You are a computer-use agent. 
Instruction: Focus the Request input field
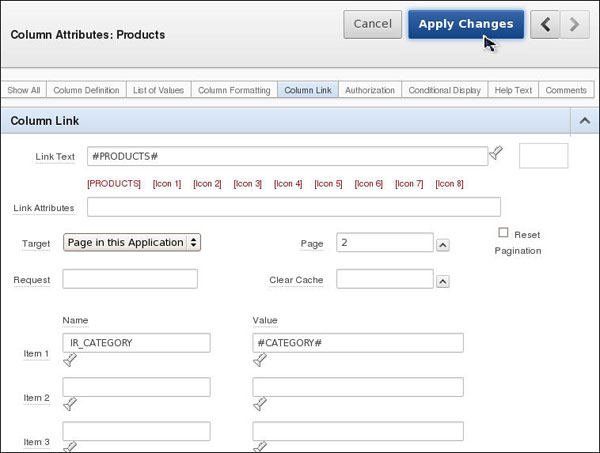(x=130, y=279)
